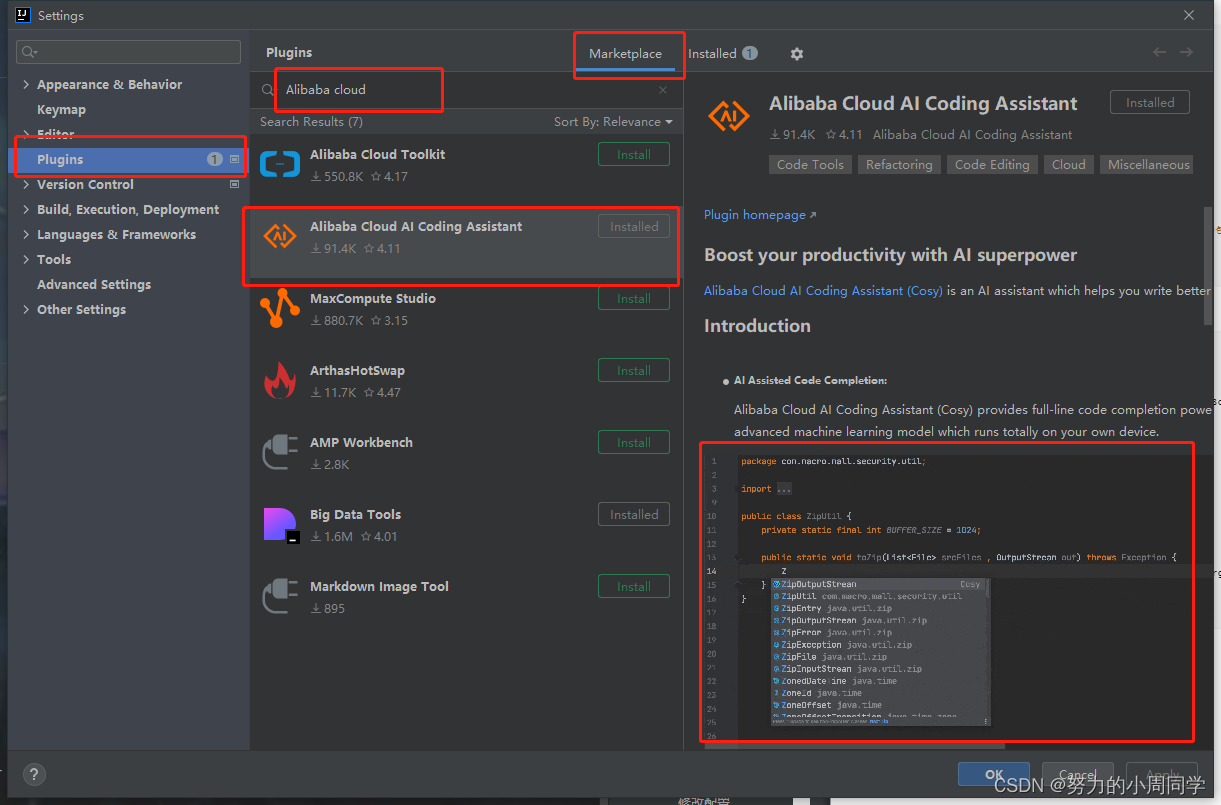Click the vendor name under the detail title

pos(972,135)
